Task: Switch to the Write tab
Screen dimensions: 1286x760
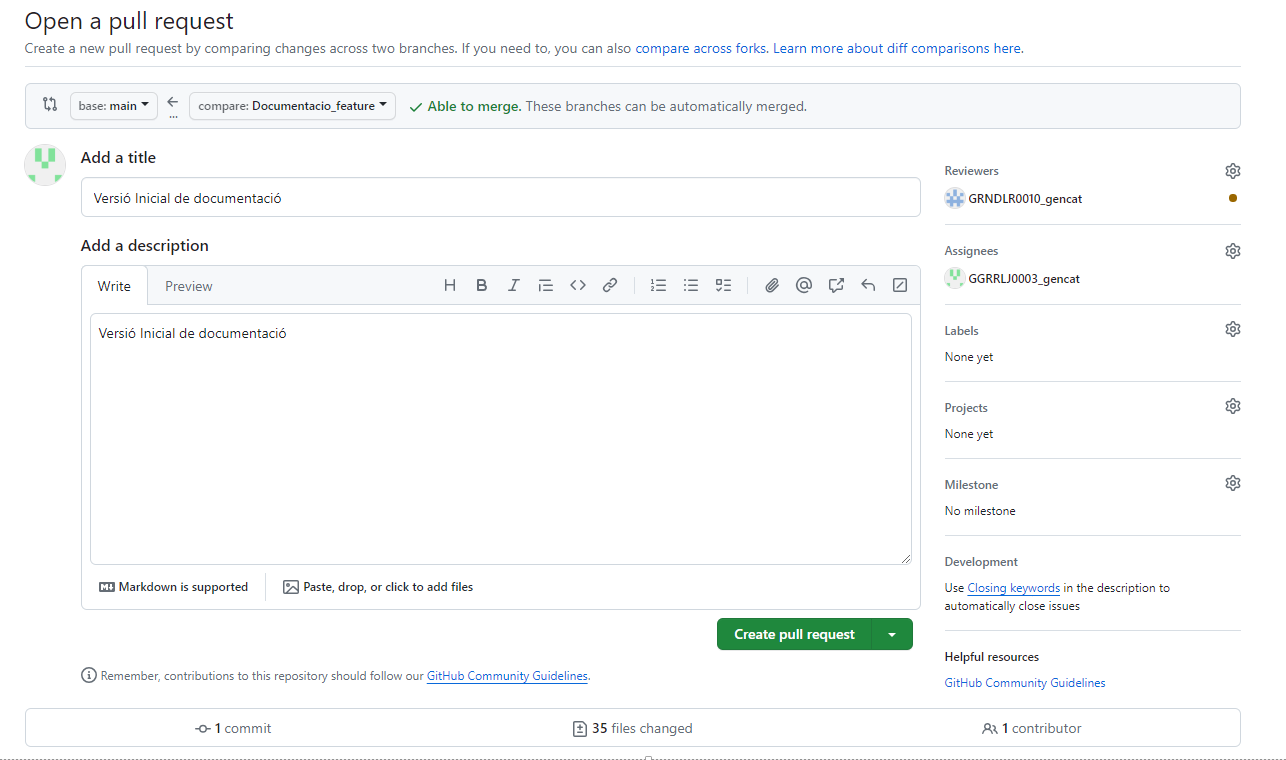Action: click(114, 286)
